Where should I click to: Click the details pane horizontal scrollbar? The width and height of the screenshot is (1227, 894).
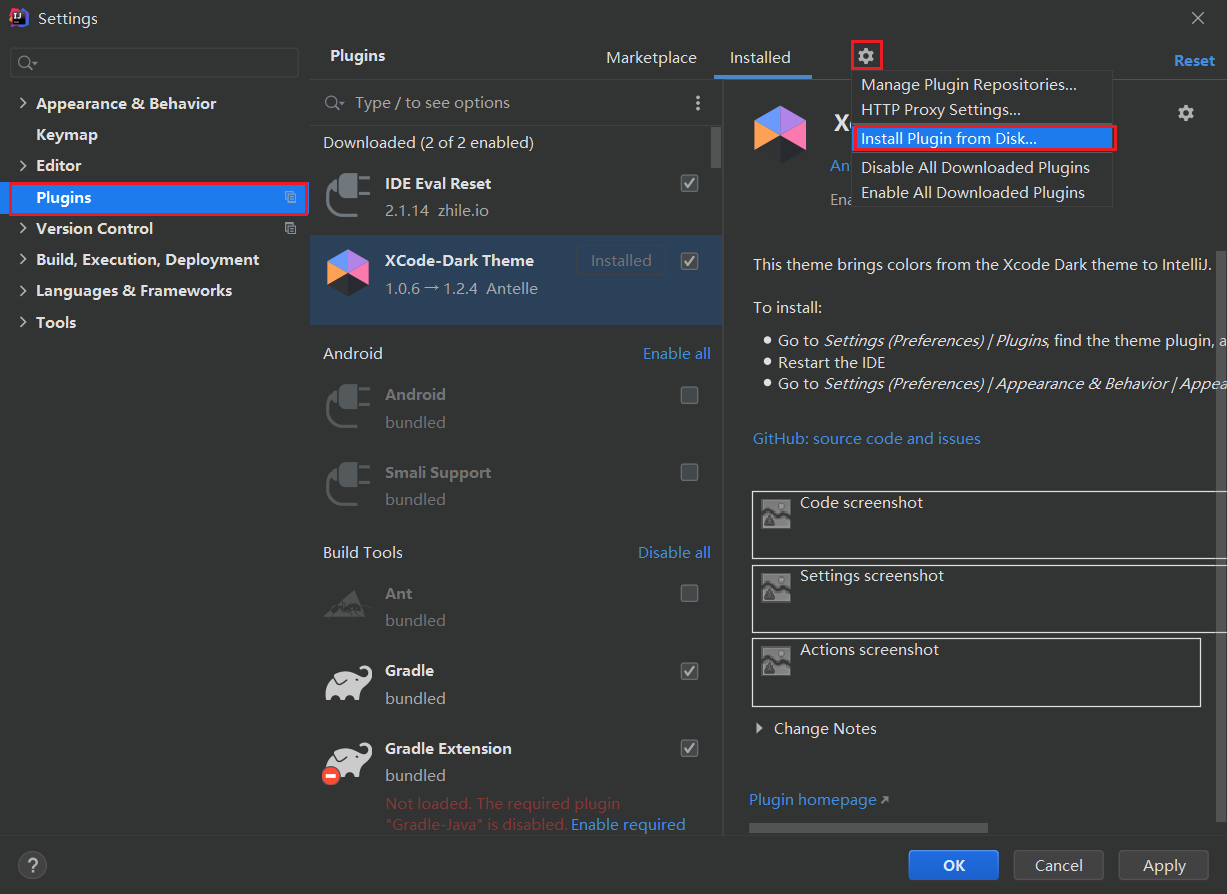[x=868, y=828]
